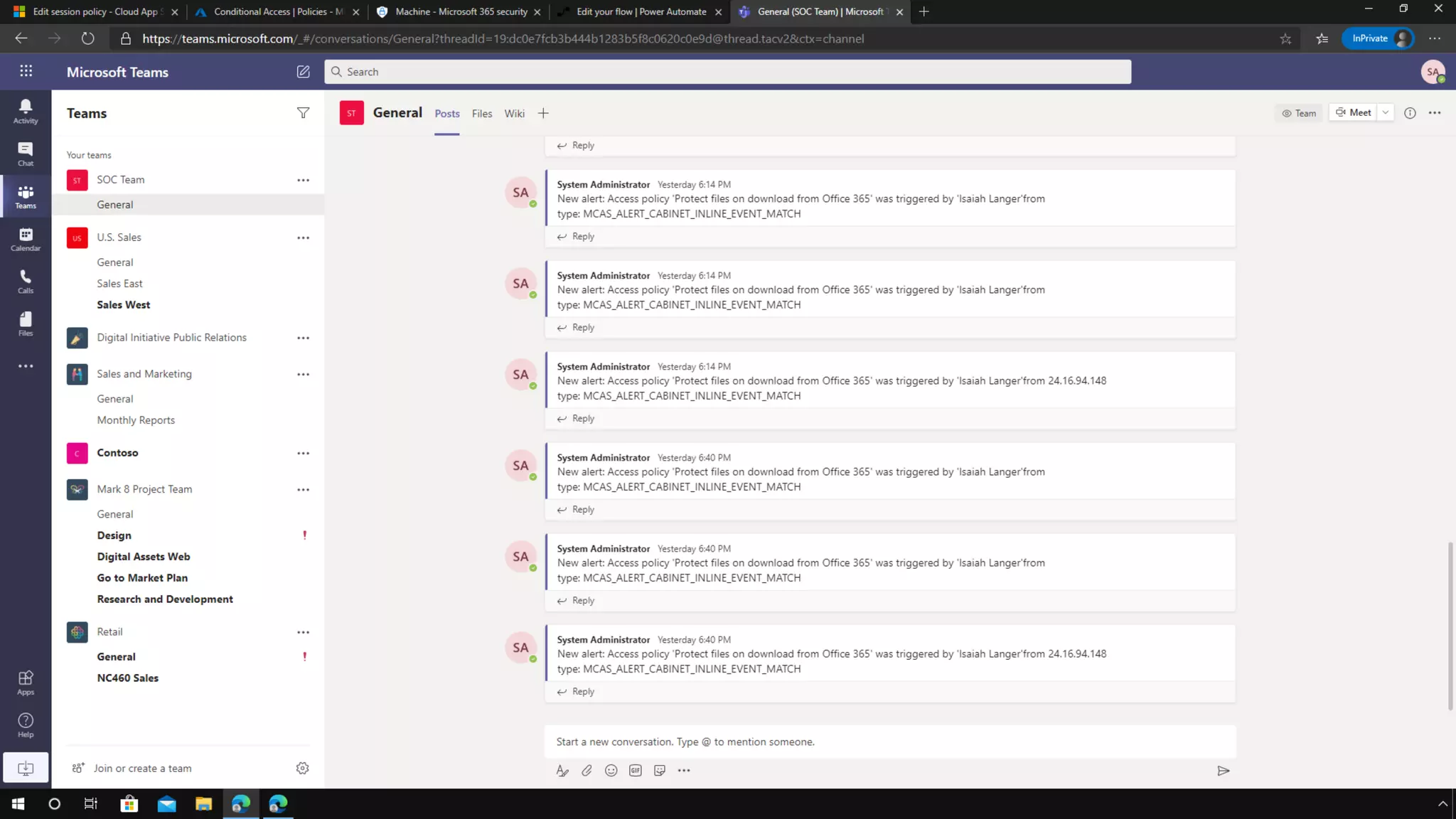Viewport: 1456px width, 819px height.
Task: Open manage teams settings gear
Action: coord(302,768)
